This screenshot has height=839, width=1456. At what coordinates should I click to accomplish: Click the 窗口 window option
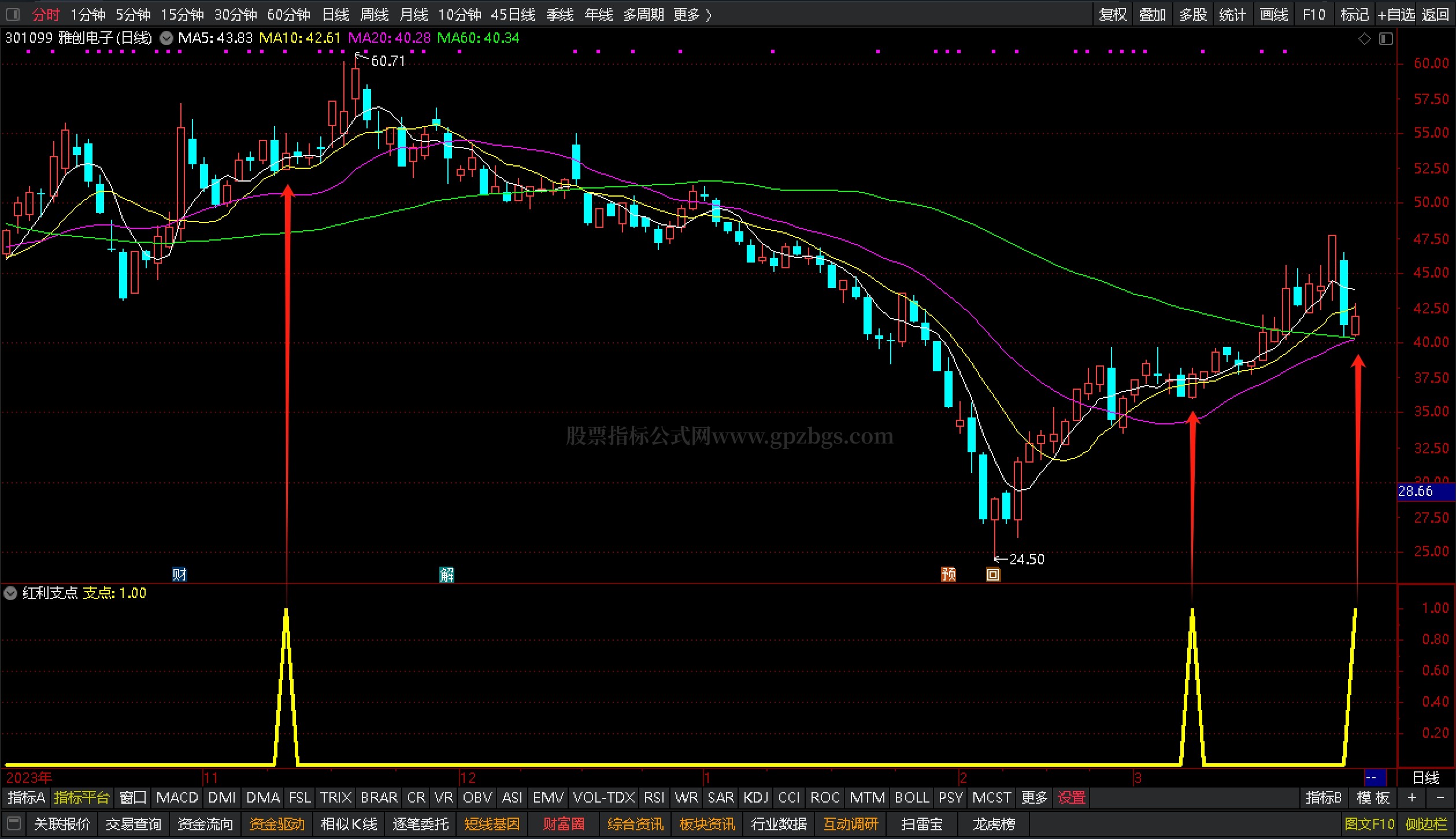click(x=133, y=798)
